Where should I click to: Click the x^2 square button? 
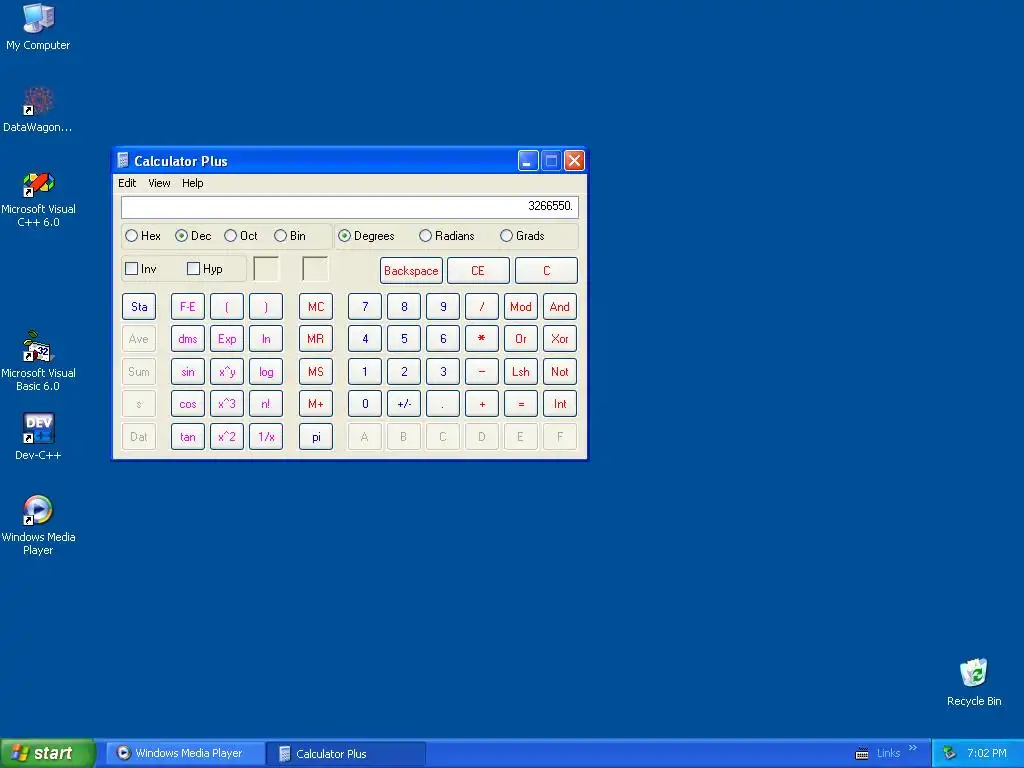click(227, 436)
